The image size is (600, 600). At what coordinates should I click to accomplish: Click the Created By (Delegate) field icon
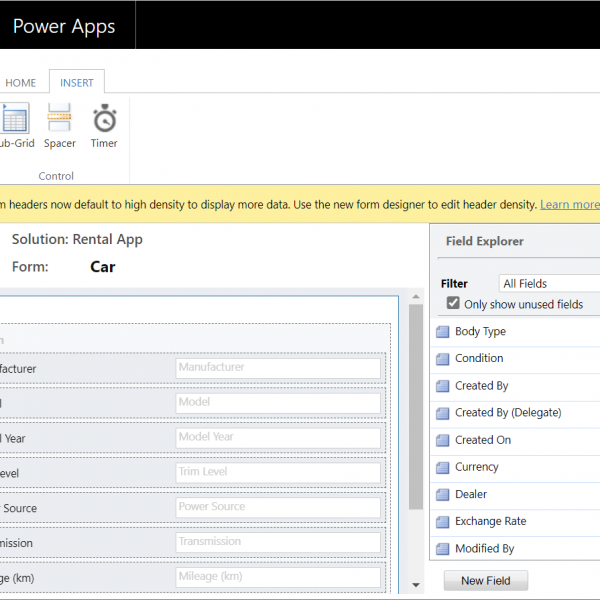[443, 413]
